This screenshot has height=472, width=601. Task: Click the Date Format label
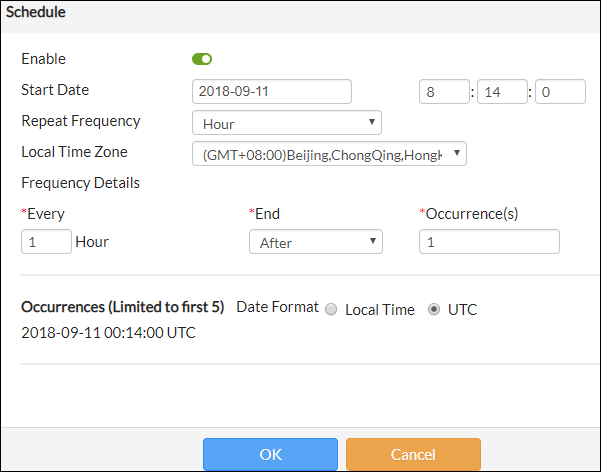(x=277, y=307)
